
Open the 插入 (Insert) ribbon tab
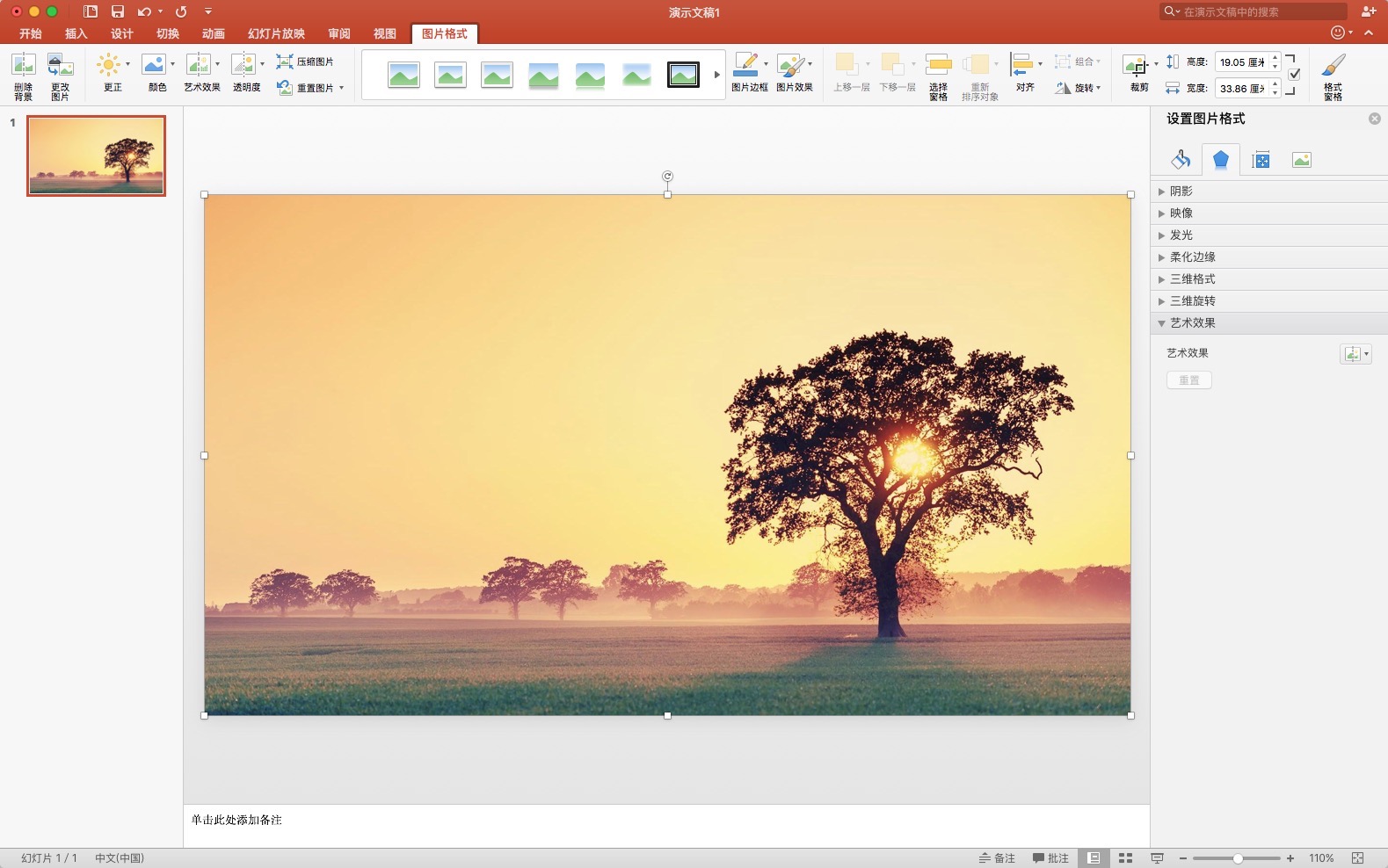click(76, 33)
